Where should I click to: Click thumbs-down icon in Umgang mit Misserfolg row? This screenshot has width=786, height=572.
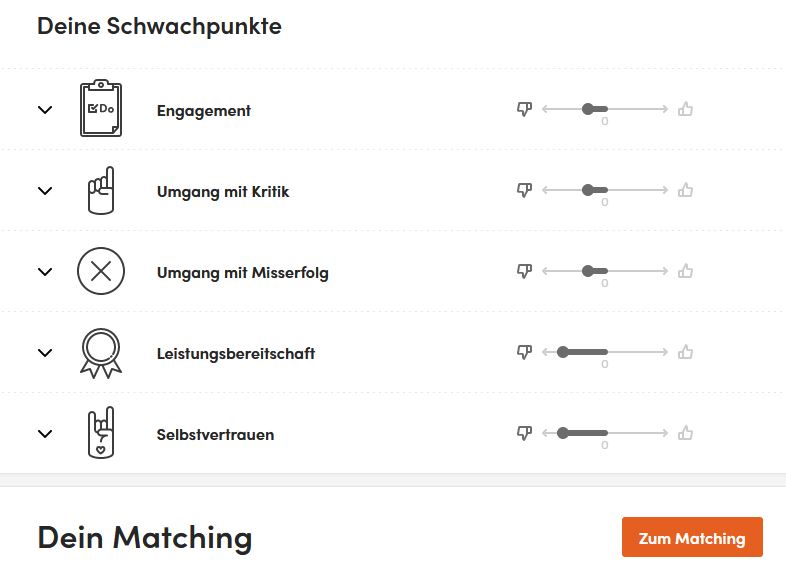click(524, 271)
